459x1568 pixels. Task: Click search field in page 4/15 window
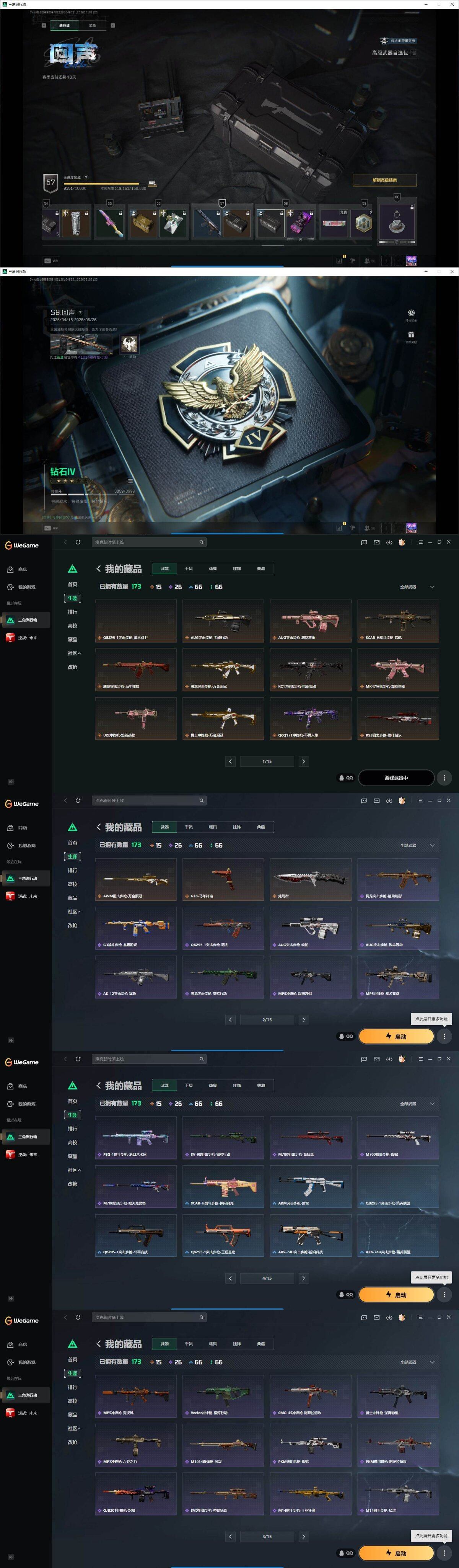click(x=149, y=1058)
